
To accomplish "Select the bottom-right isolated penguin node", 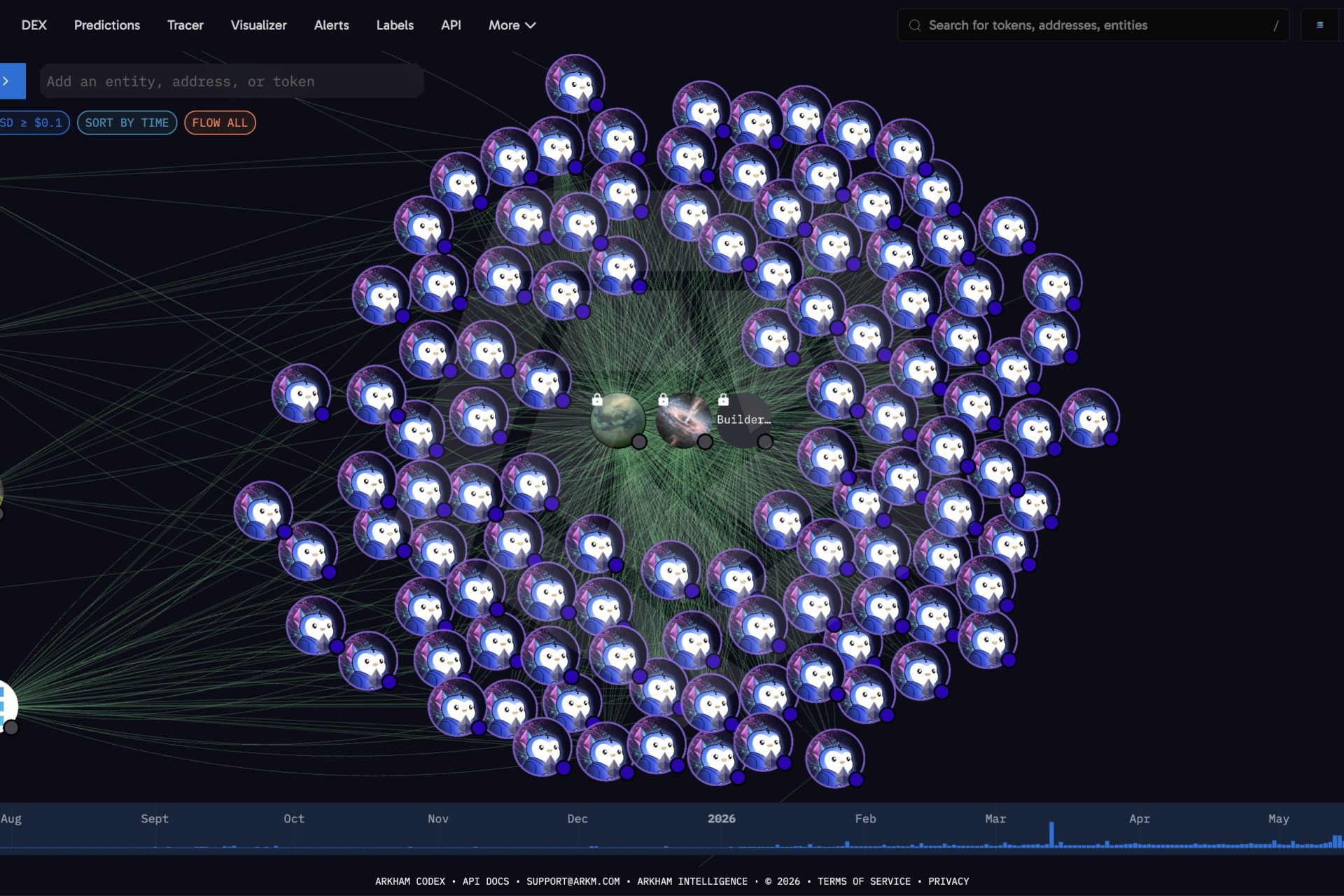I will coord(835,758).
